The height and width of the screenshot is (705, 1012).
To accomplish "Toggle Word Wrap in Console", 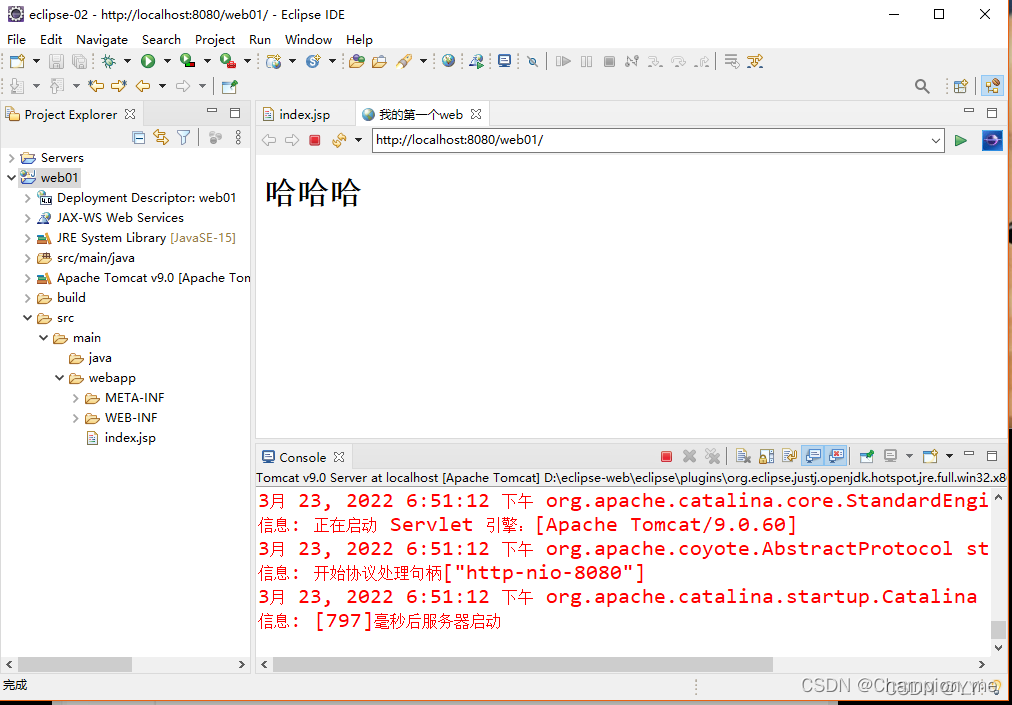I will tap(789, 456).
